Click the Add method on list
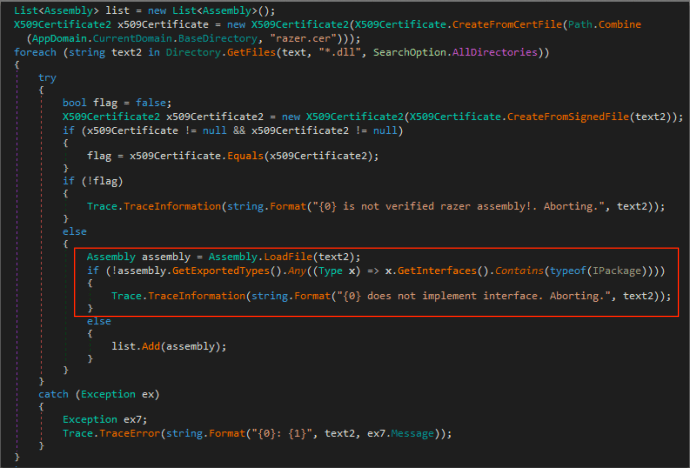Screen dimensions: 690x468 click(x=152, y=346)
